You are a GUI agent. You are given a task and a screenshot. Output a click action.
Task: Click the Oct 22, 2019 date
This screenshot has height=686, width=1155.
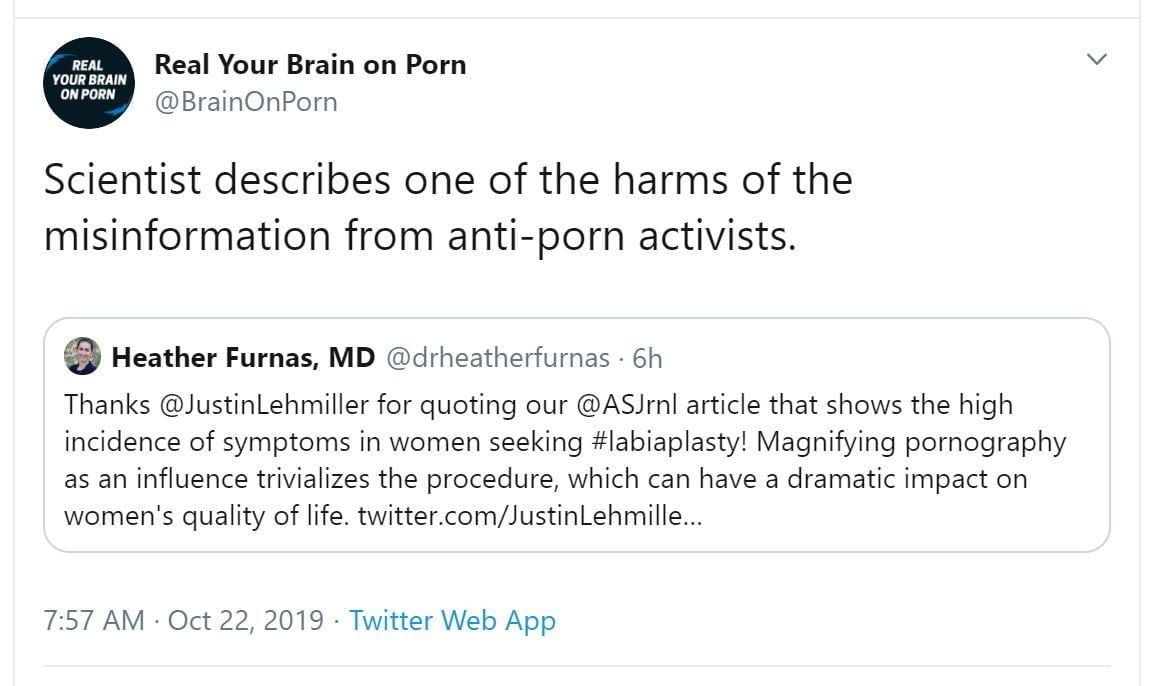click(246, 620)
